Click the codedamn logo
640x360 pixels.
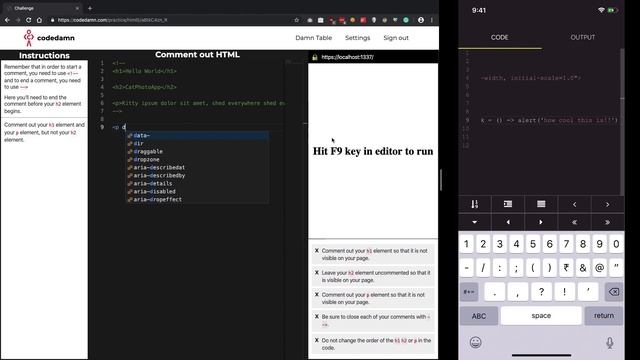[49, 38]
